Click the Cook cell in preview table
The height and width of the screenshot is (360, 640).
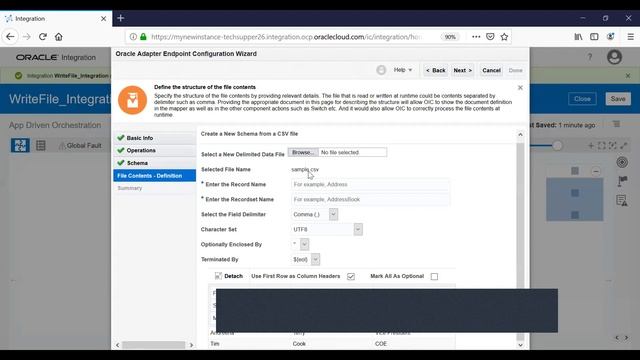(299, 344)
